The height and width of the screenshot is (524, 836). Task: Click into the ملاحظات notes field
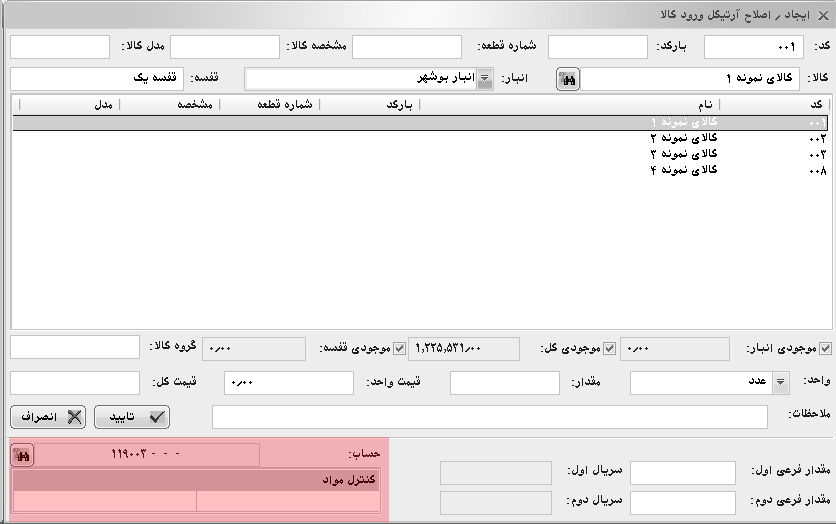tap(490, 416)
